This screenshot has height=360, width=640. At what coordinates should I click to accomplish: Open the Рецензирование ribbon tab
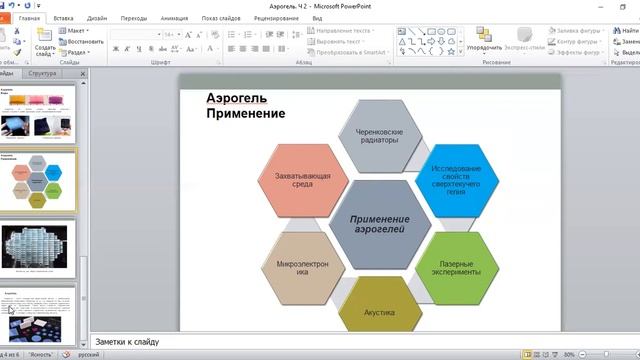276,18
